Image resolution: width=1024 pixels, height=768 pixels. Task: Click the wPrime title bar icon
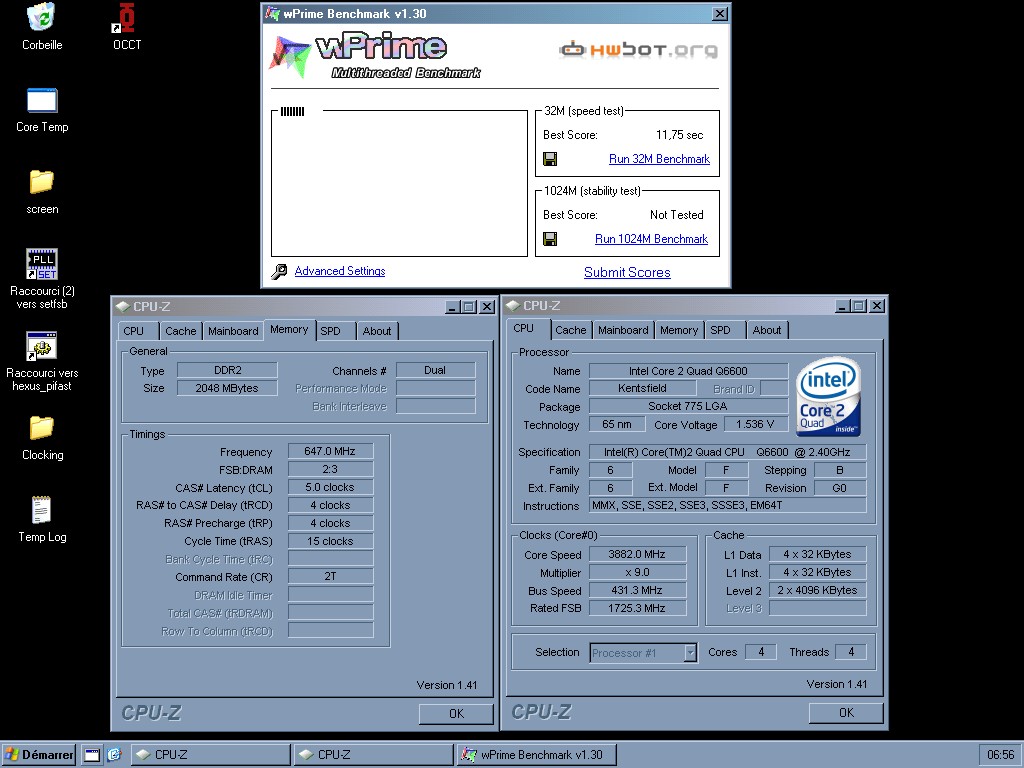coord(272,14)
